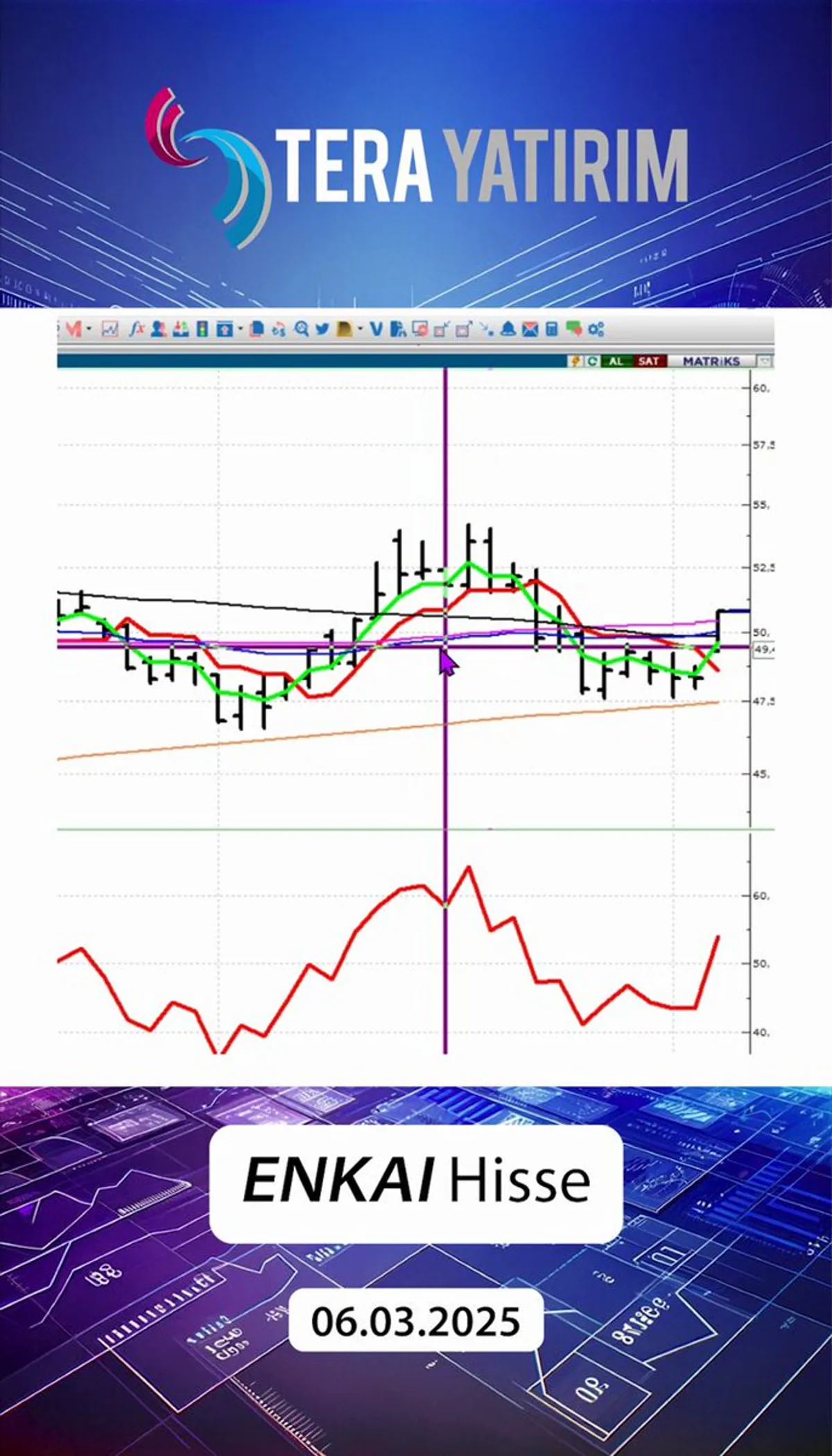Open the dropdown arrow beside the M logo

[89, 329]
